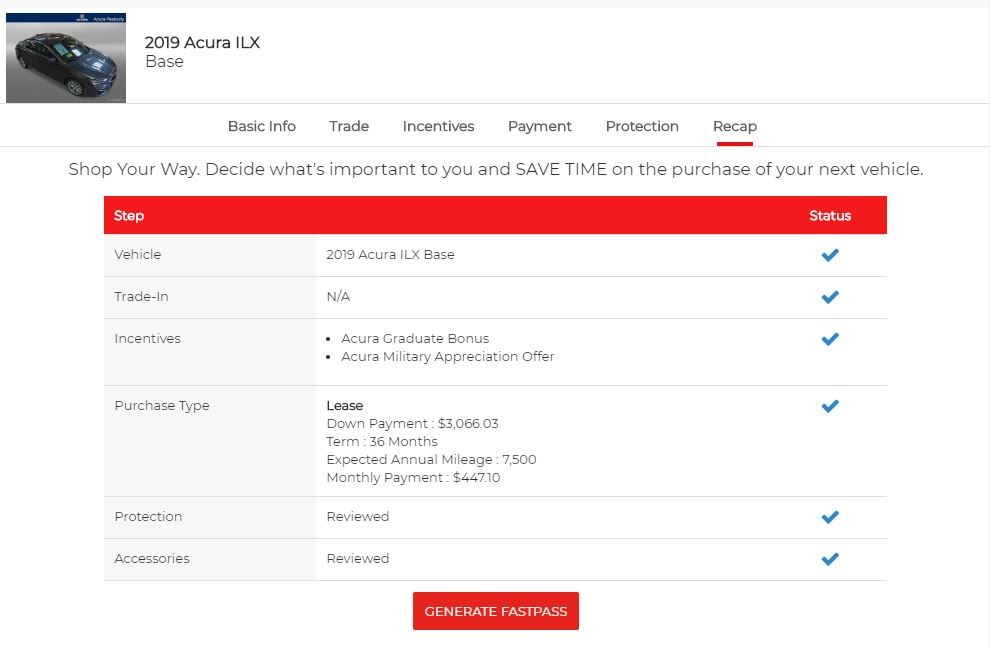This screenshot has height=648, width=990.
Task: Select the Trade-In step label
Action: [141, 296]
